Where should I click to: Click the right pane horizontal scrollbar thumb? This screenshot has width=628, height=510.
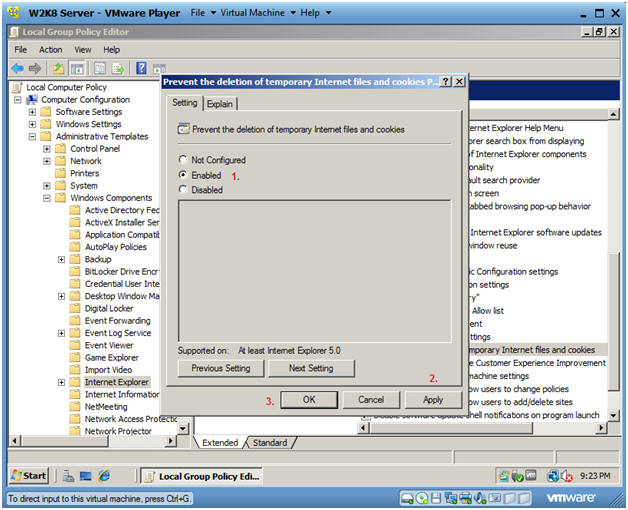[x=452, y=428]
